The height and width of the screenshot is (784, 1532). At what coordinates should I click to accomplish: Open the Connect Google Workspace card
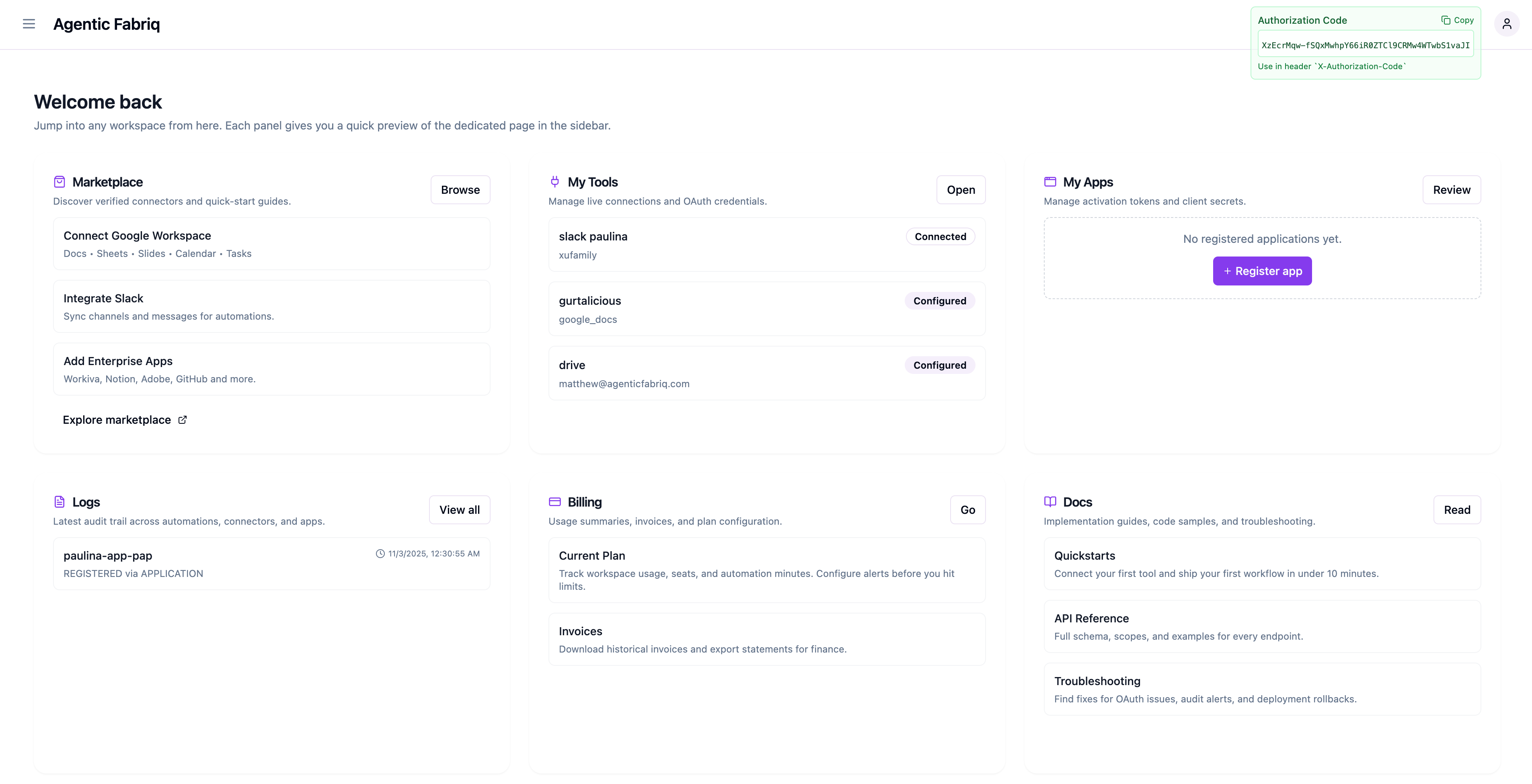coord(271,244)
